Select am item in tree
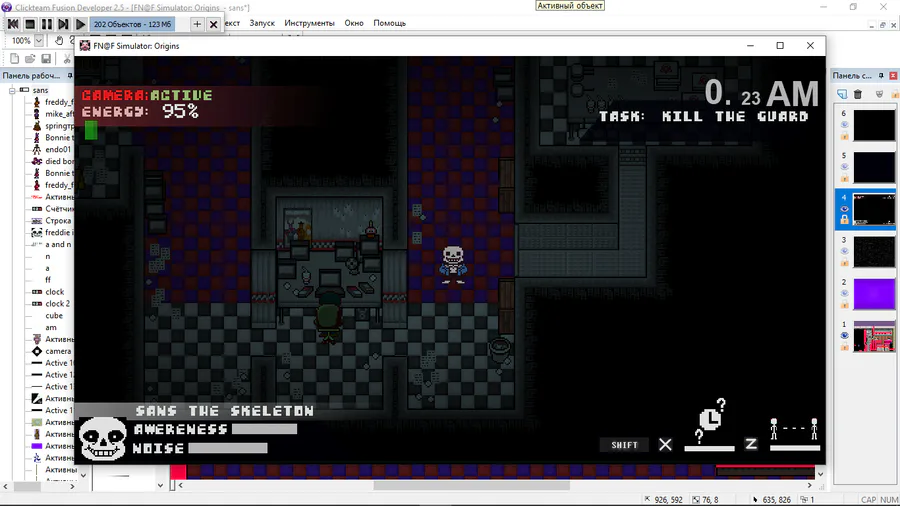 coord(51,328)
